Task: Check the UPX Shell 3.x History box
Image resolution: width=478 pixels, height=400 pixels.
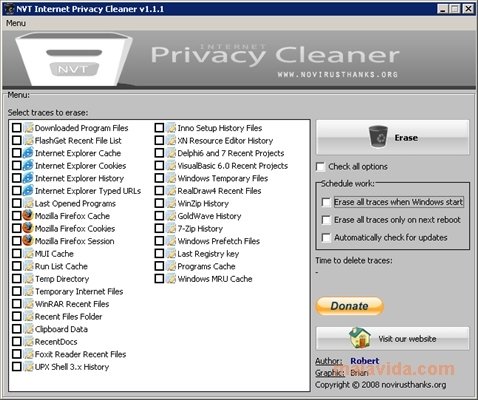Action: coord(17,367)
